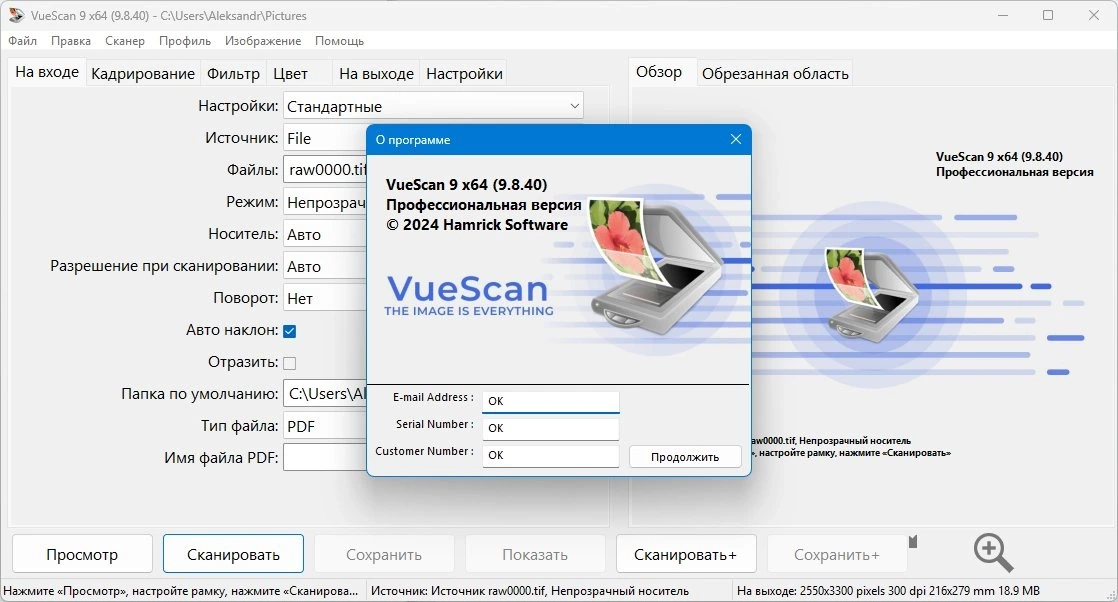Click the Сканировать+ button
This screenshot has width=1118, height=602.
tap(685, 554)
